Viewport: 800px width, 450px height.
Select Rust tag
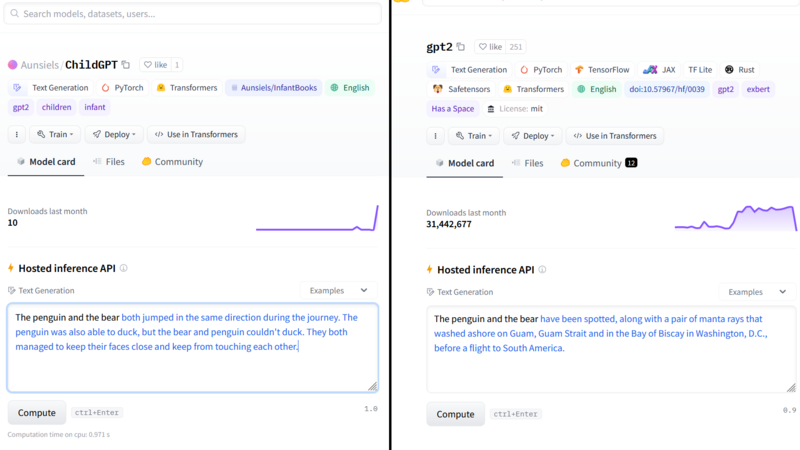(739, 70)
